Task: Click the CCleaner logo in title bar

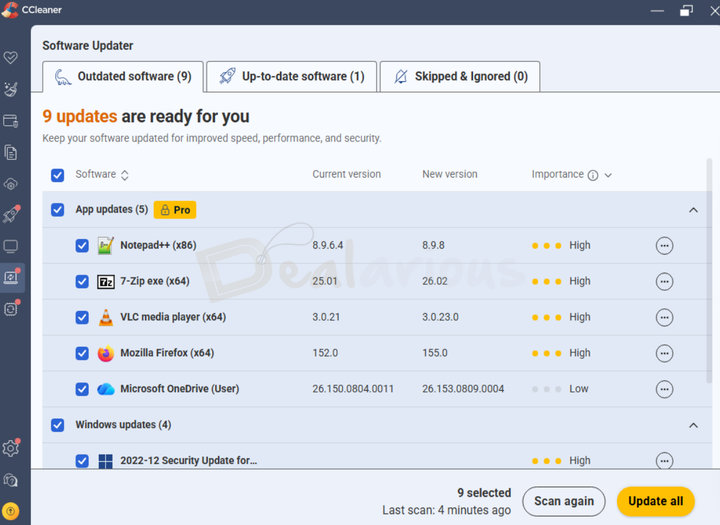Action: click(10, 10)
